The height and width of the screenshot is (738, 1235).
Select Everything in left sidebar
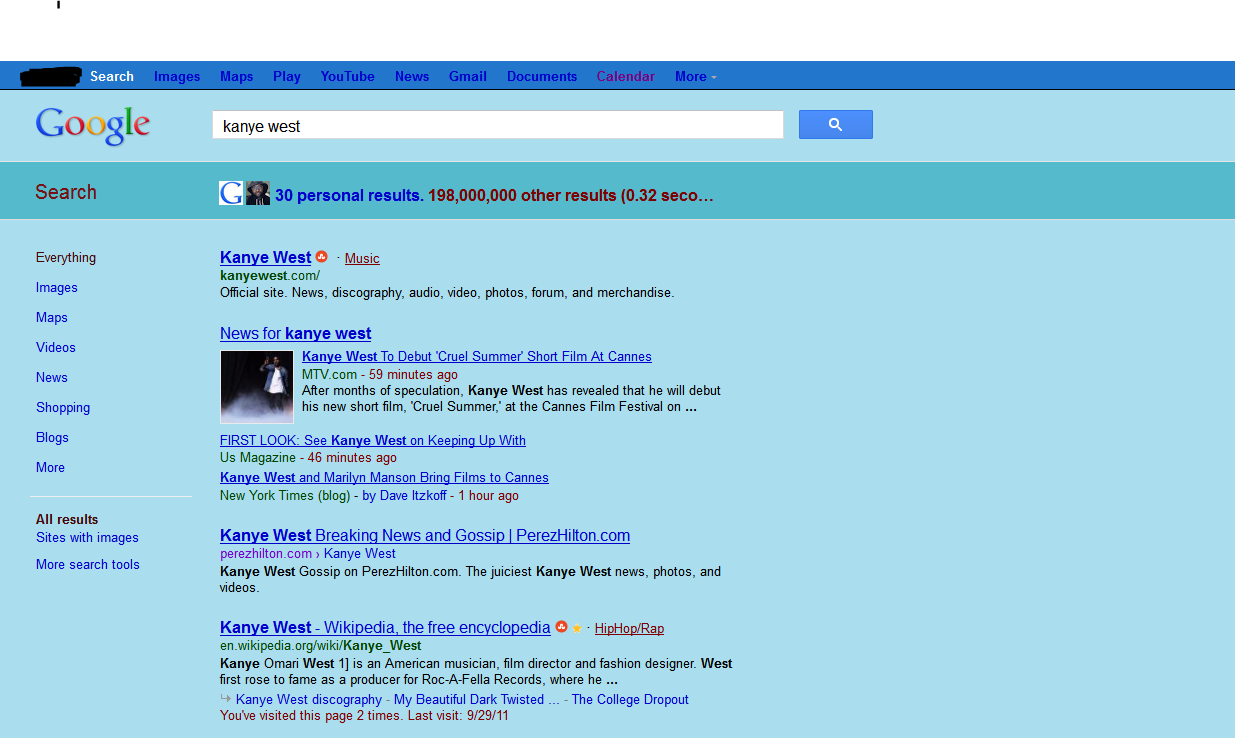tap(66, 257)
